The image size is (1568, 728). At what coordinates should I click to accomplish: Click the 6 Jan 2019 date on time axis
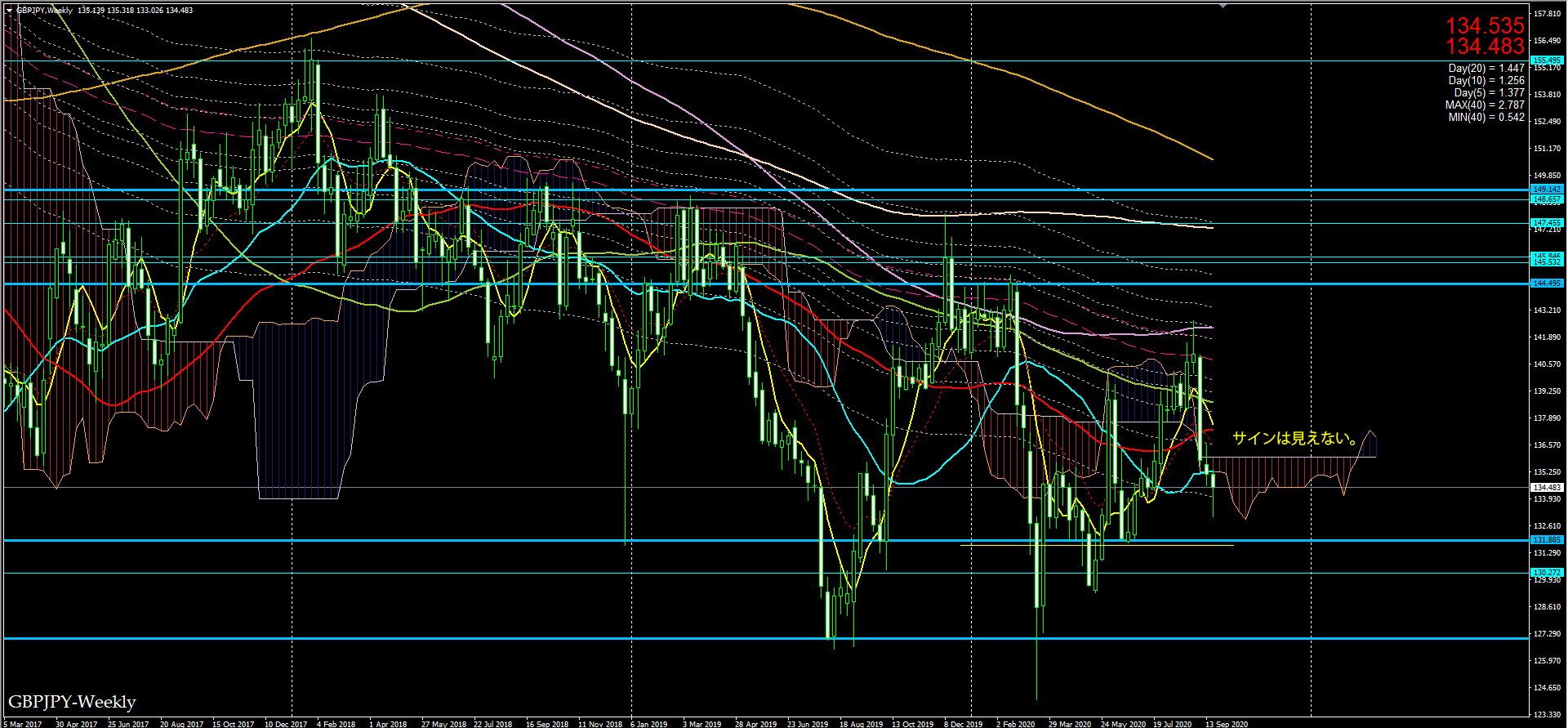click(649, 724)
